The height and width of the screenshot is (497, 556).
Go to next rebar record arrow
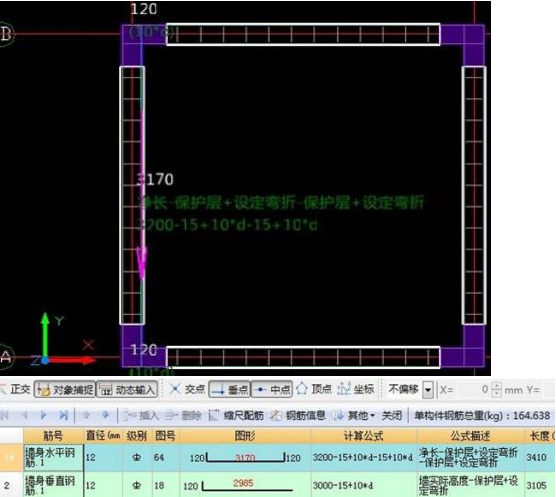click(43, 415)
